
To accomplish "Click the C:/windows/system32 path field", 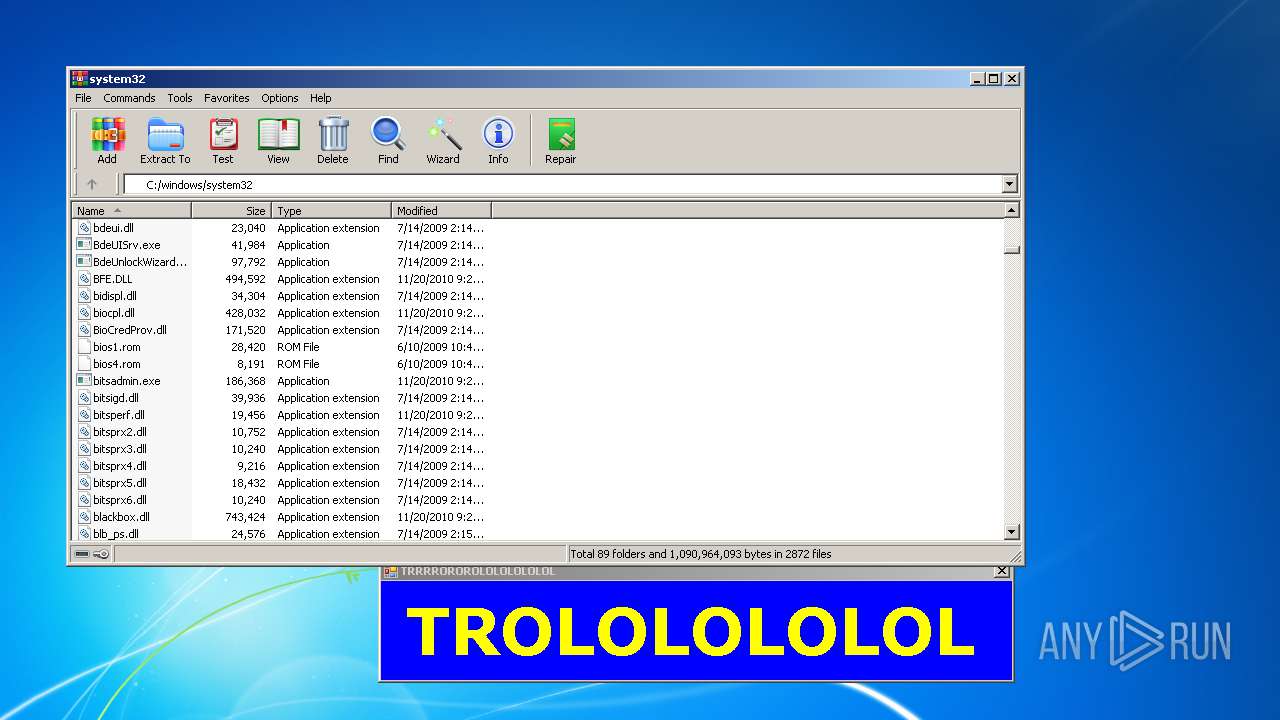I will pyautogui.click(x=562, y=184).
